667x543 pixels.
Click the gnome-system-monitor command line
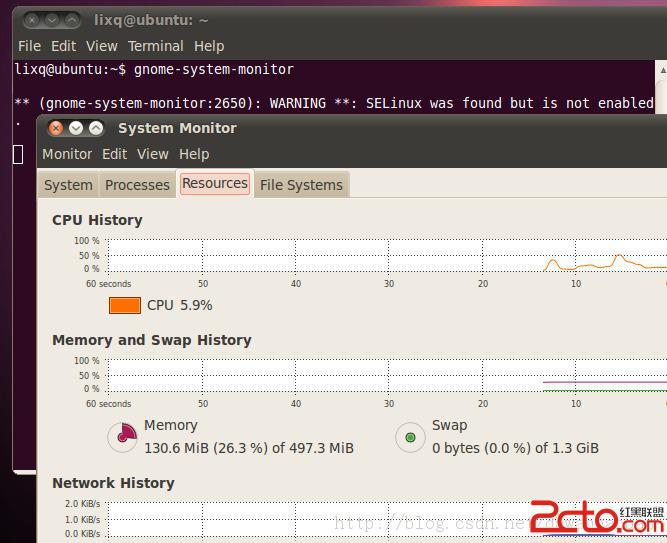(154, 69)
